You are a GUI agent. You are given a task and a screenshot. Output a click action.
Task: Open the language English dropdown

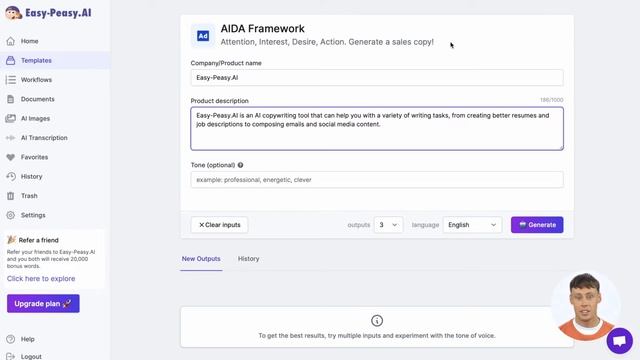pyautogui.click(x=472, y=225)
